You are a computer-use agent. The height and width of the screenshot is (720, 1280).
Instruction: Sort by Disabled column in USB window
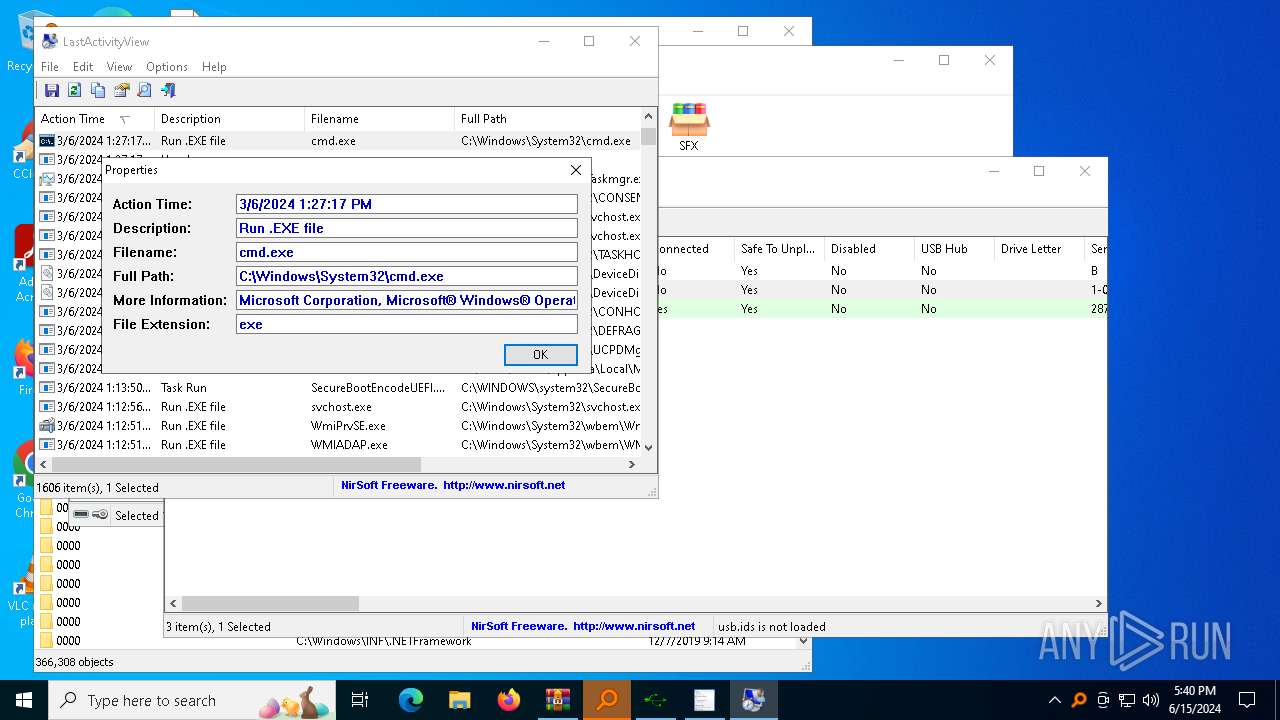(x=868, y=249)
